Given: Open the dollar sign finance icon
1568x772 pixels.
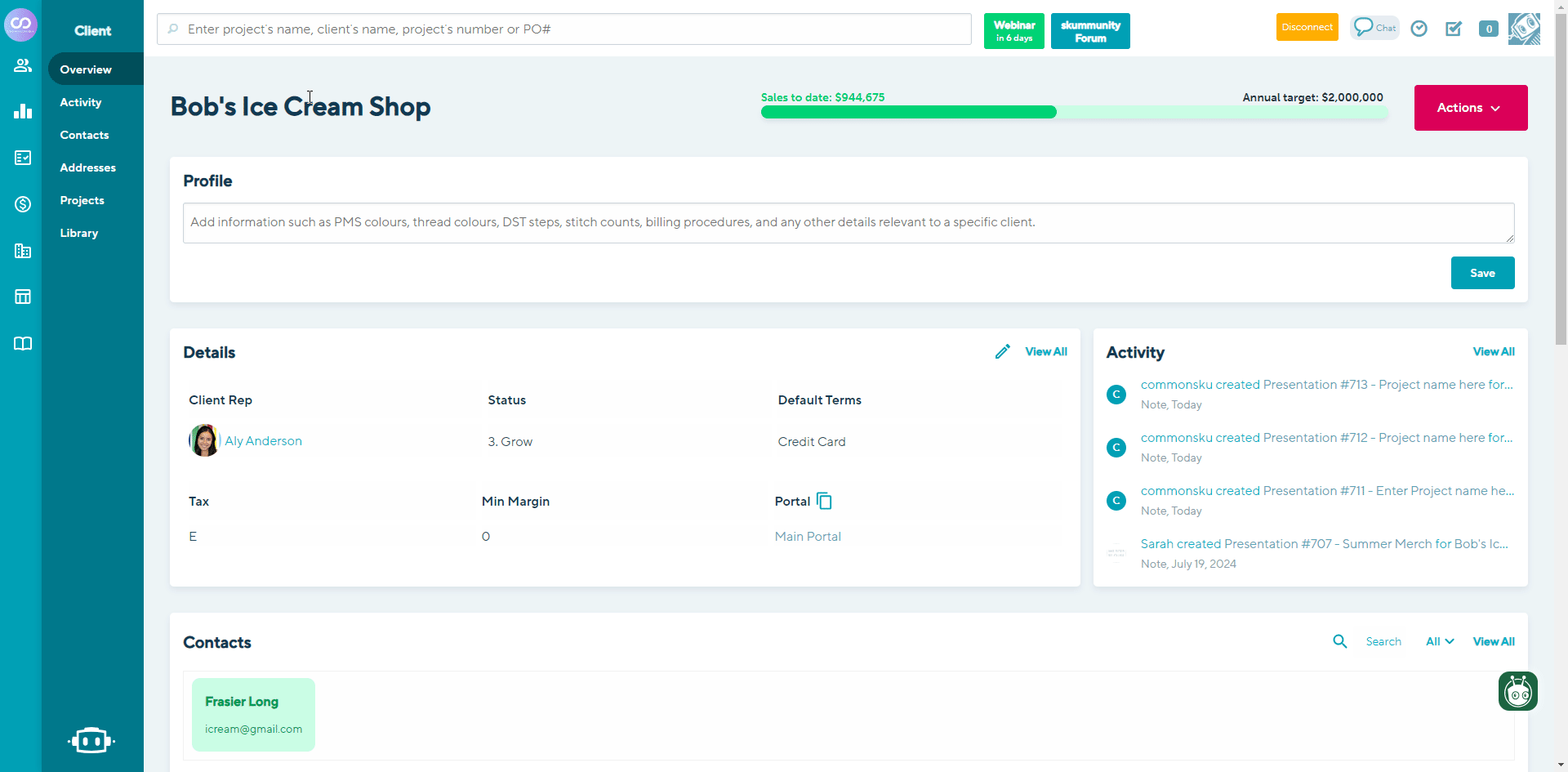Looking at the screenshot, I should coord(22,204).
